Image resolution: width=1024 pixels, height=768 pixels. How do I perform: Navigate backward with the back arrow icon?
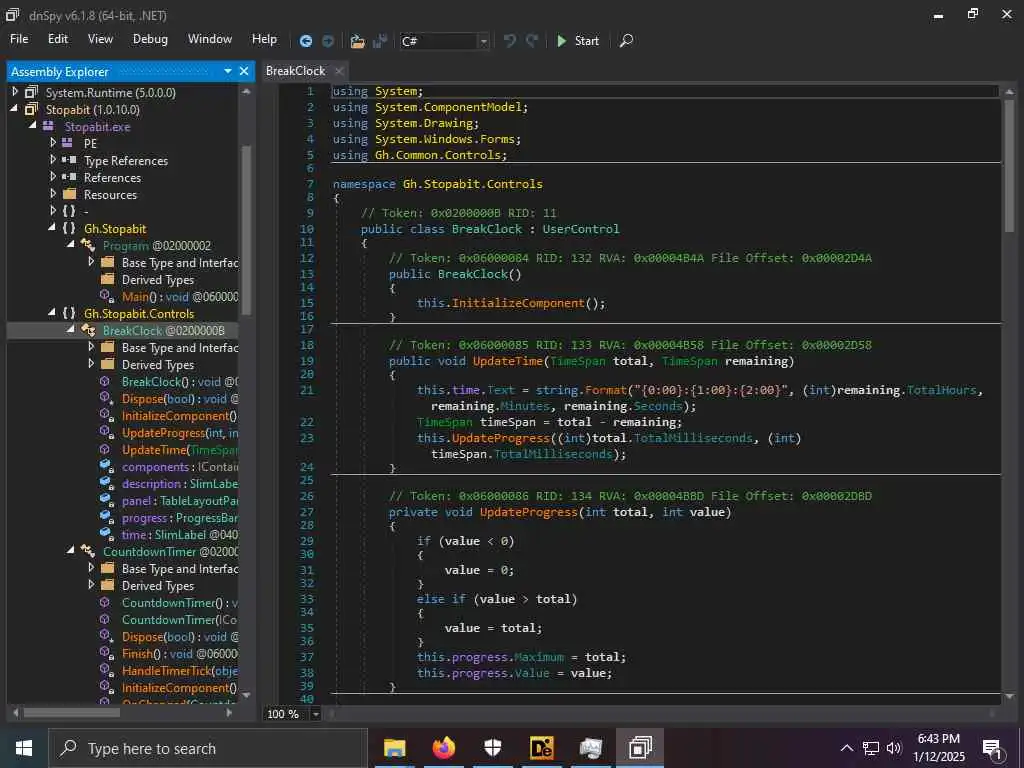pyautogui.click(x=306, y=41)
